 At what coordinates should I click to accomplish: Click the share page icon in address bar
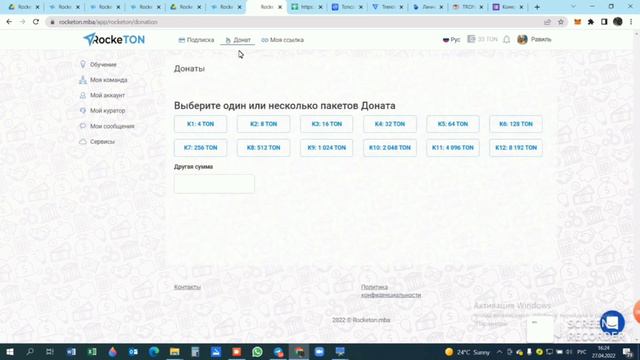click(547, 22)
